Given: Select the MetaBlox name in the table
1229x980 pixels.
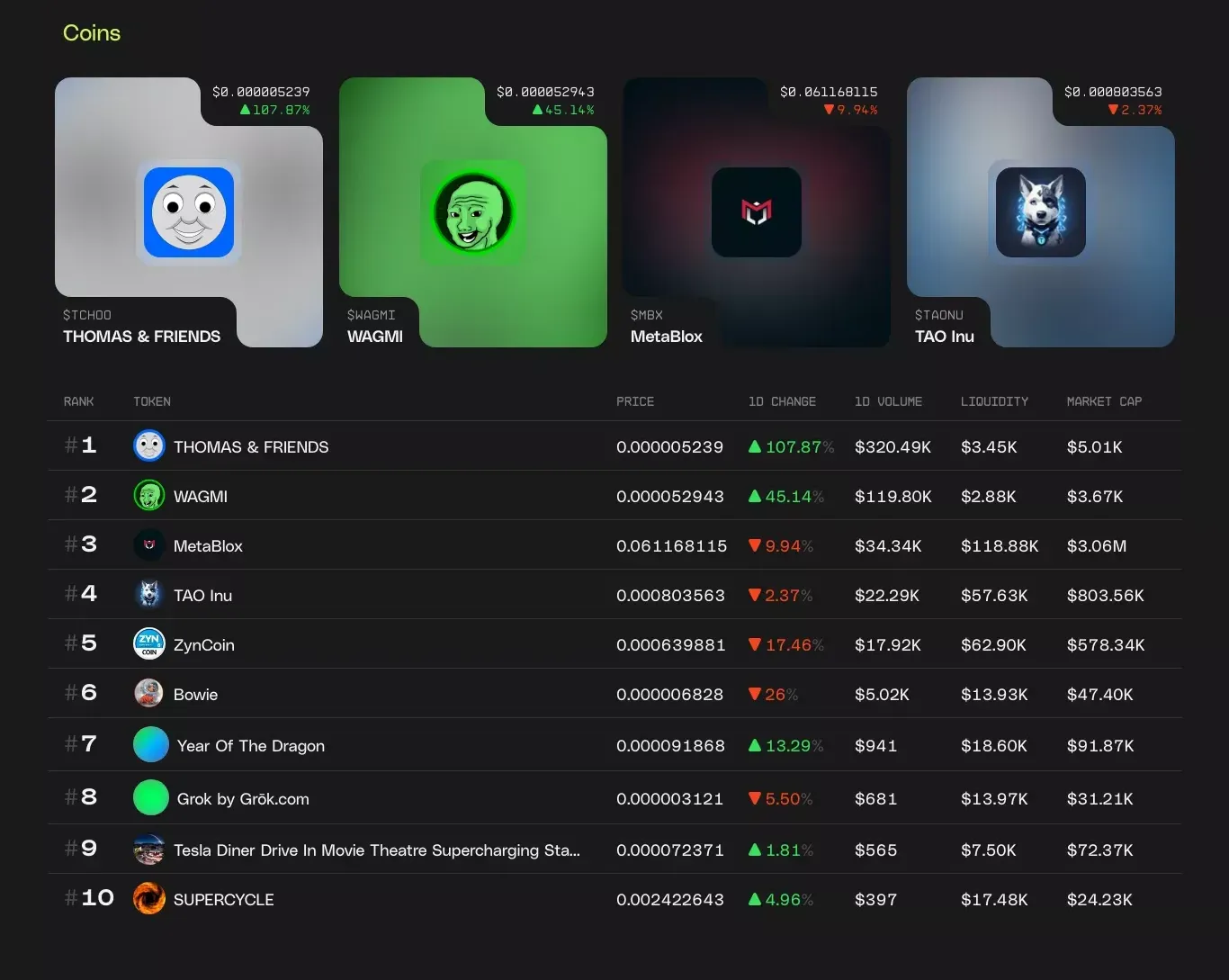Looking at the screenshot, I should tap(208, 546).
